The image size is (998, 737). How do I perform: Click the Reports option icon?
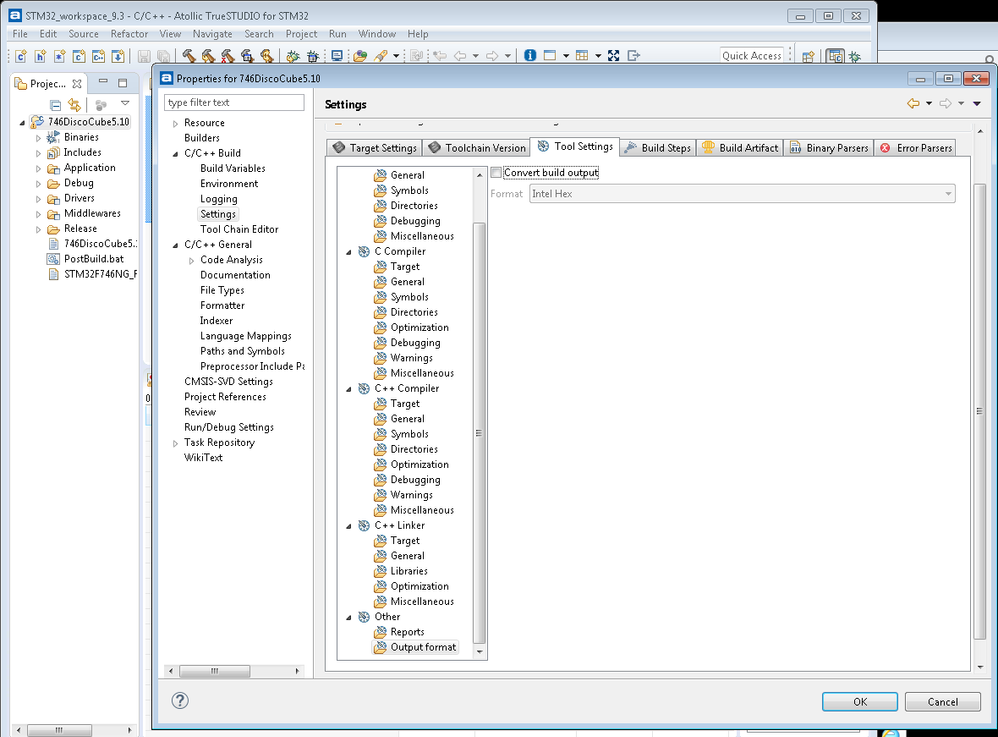pyautogui.click(x=380, y=632)
